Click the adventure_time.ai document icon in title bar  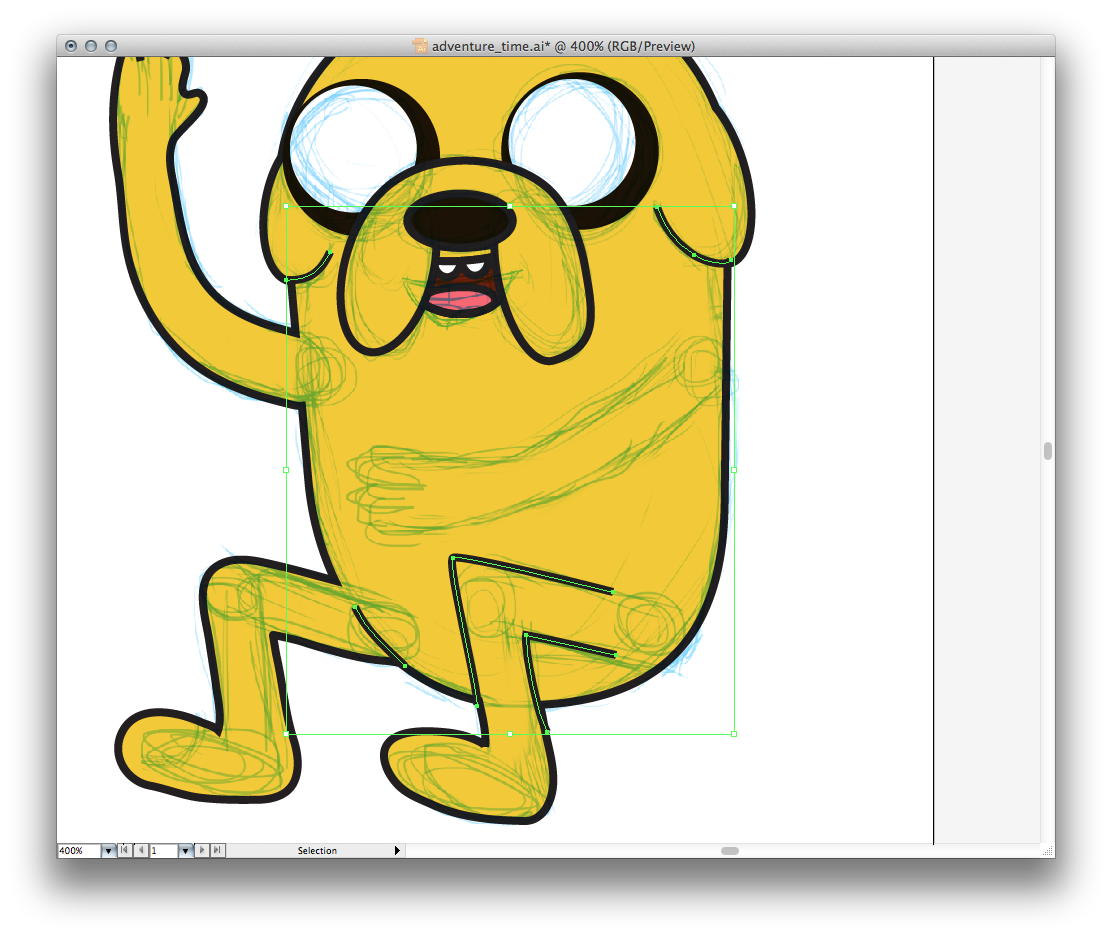point(420,46)
